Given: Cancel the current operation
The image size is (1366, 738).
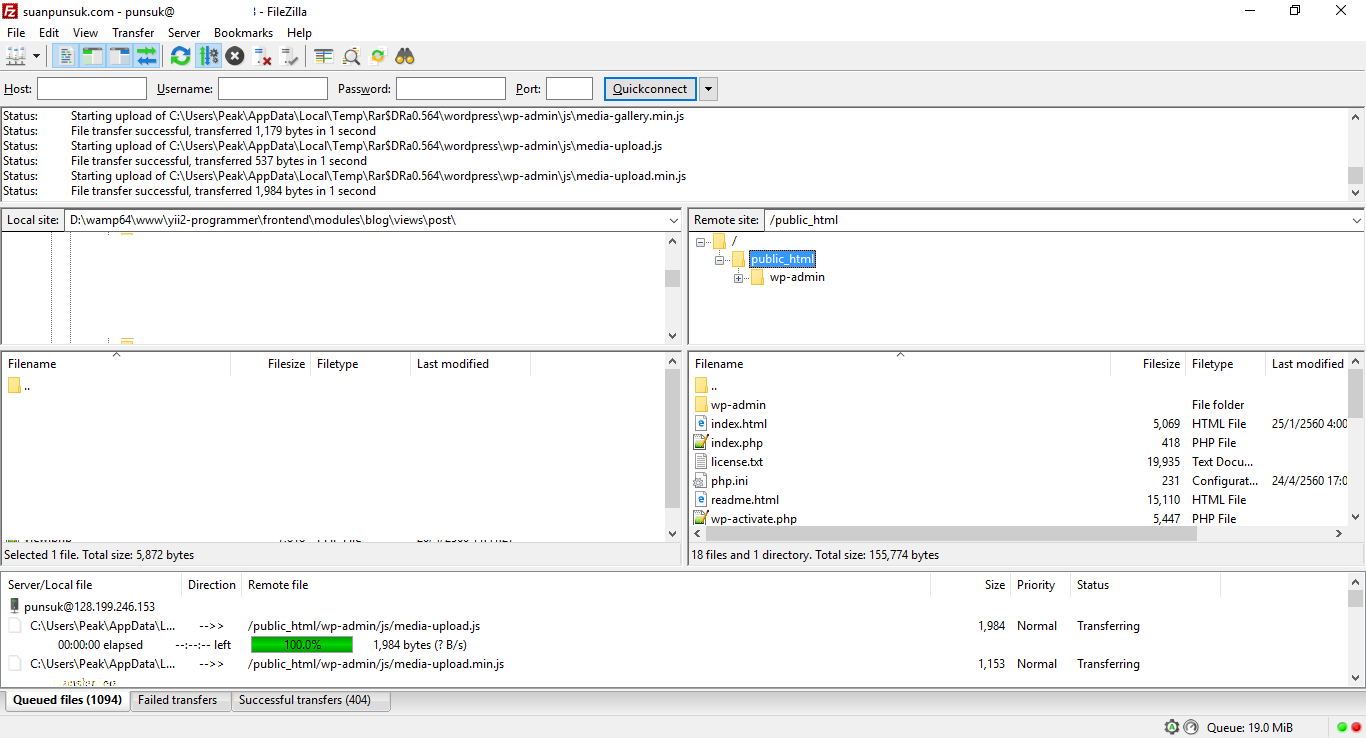Looking at the screenshot, I should pos(235,56).
